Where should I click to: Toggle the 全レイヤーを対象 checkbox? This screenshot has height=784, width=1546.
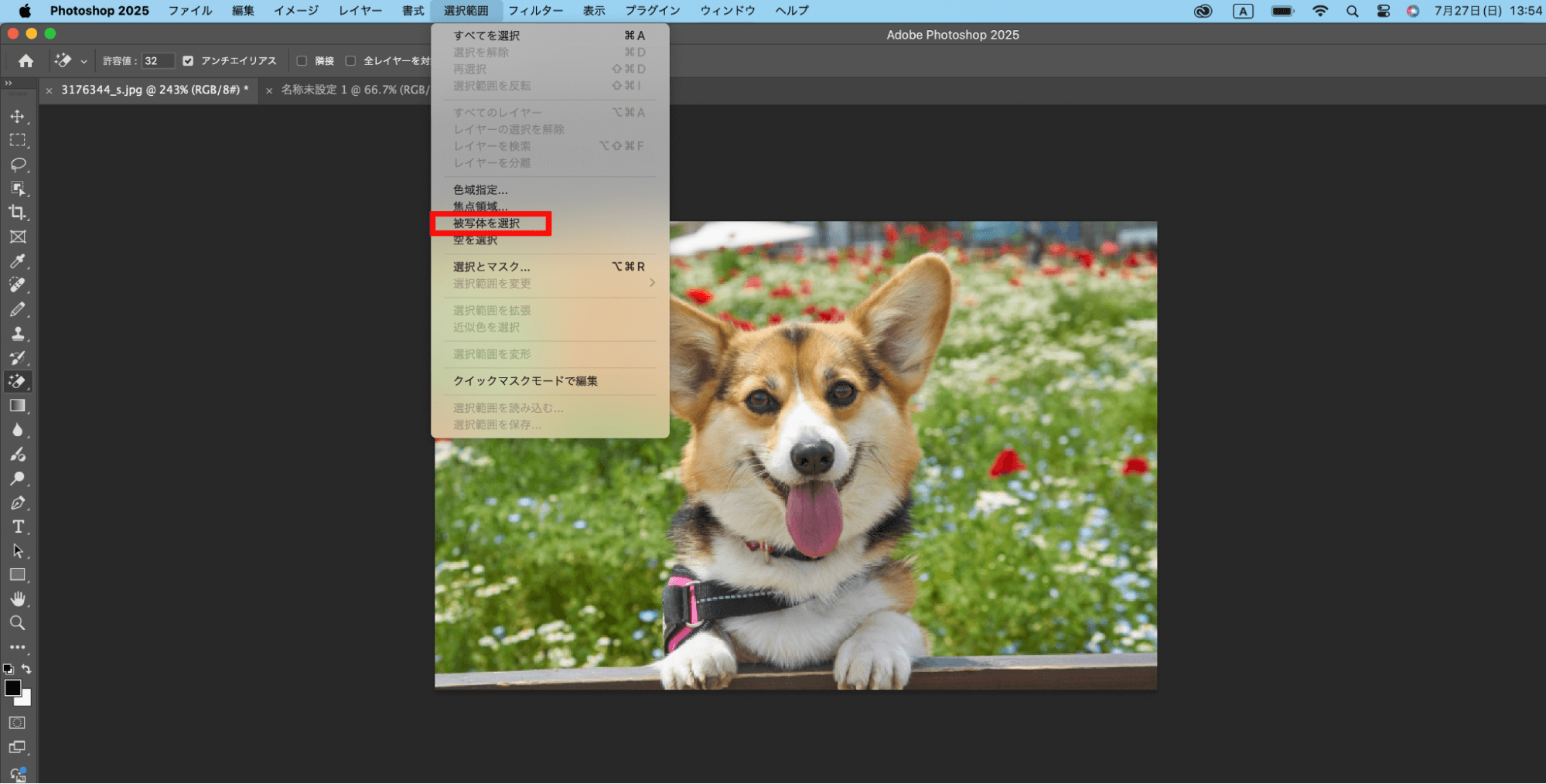point(350,60)
